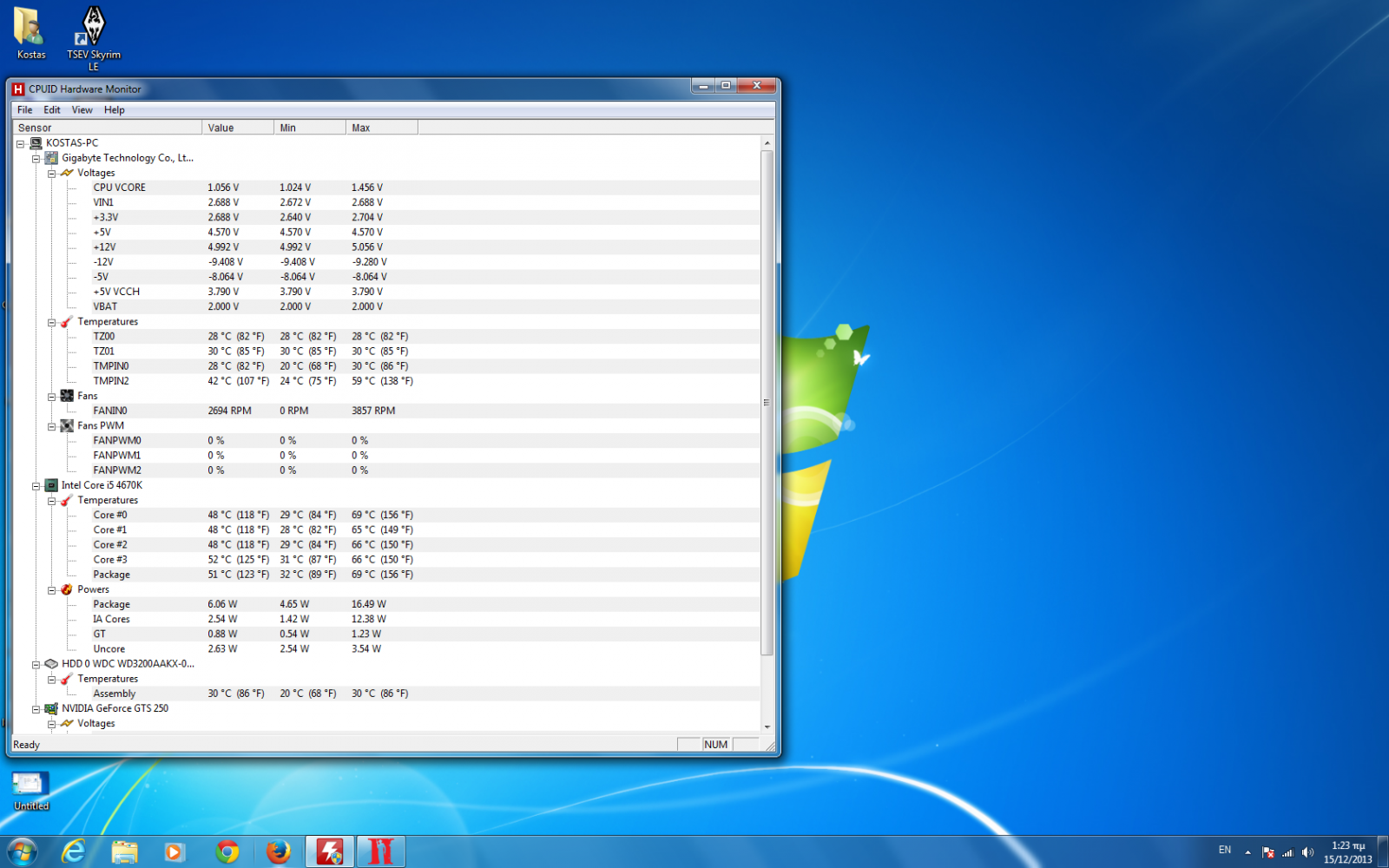Select the Uncore power row
1389x868 pixels.
(x=425, y=649)
